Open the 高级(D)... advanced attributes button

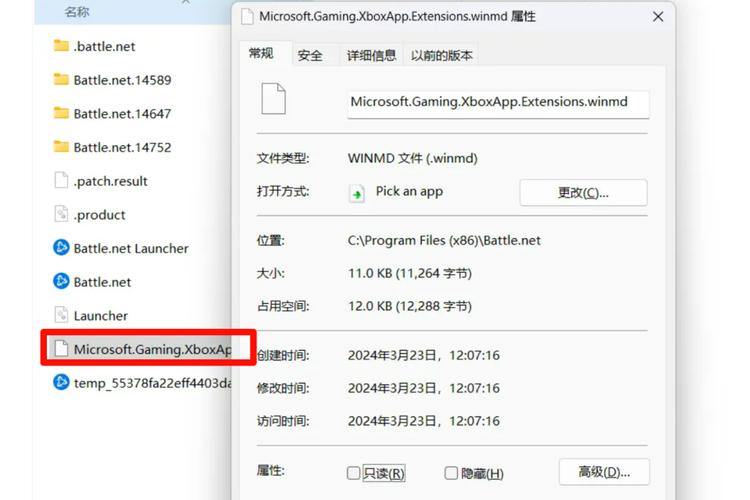(604, 472)
